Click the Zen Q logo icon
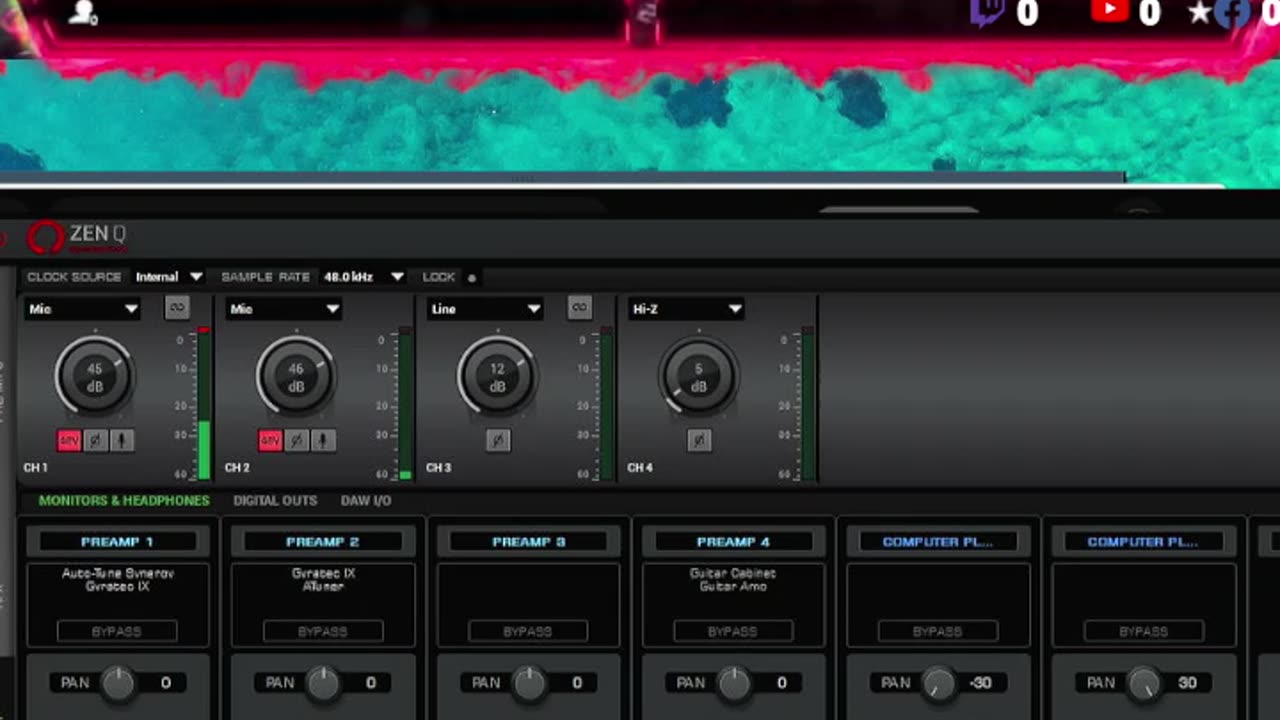 [x=45, y=238]
